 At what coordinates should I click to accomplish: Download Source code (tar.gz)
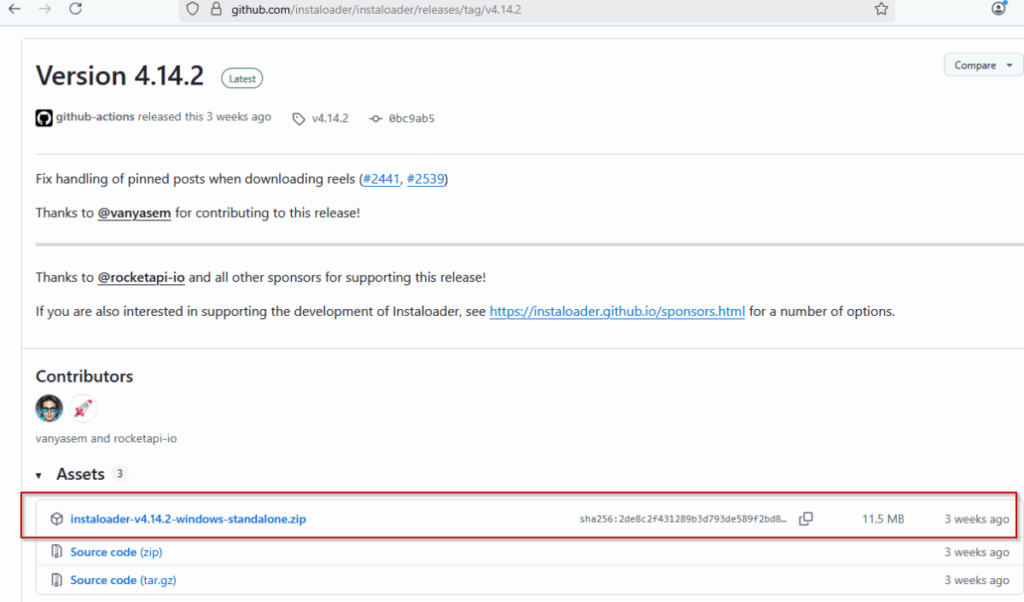point(123,580)
